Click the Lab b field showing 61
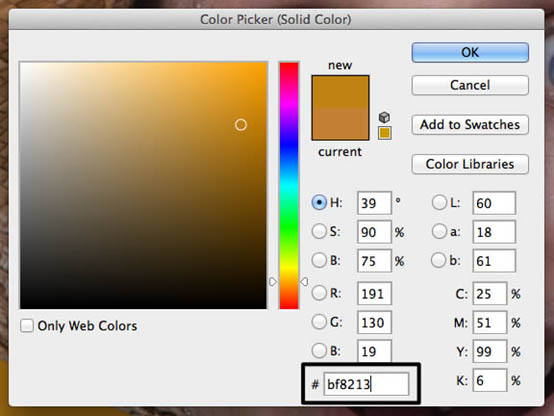Viewport: 554px width, 416px height. point(494,261)
